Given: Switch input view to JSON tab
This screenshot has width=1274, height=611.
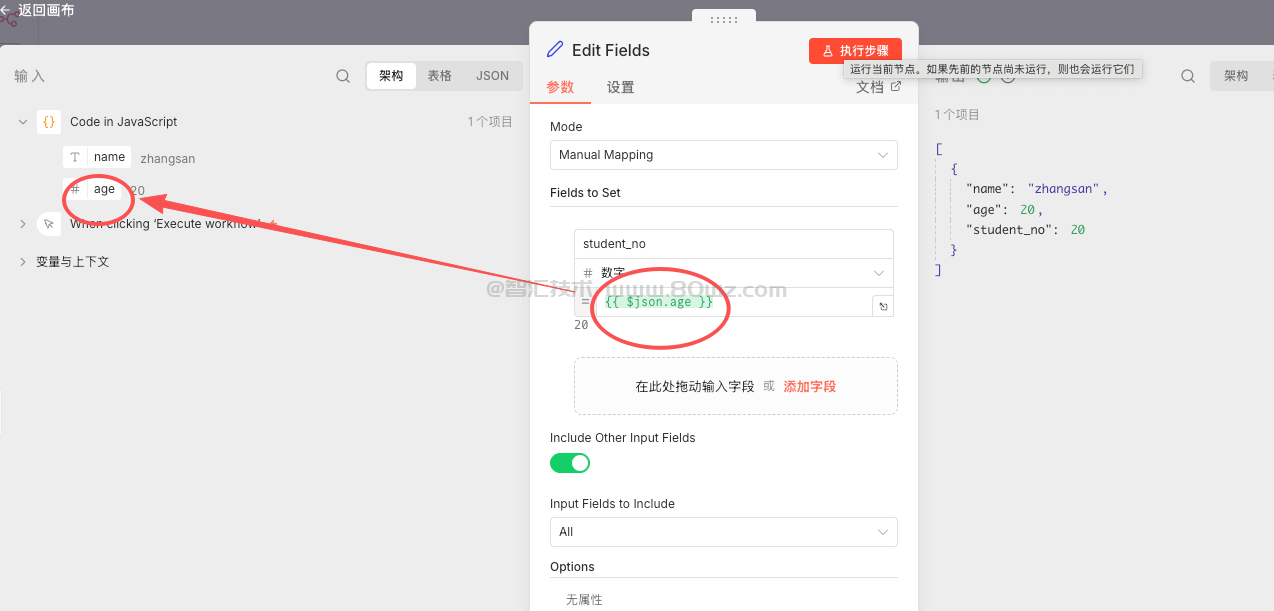Looking at the screenshot, I should point(492,76).
